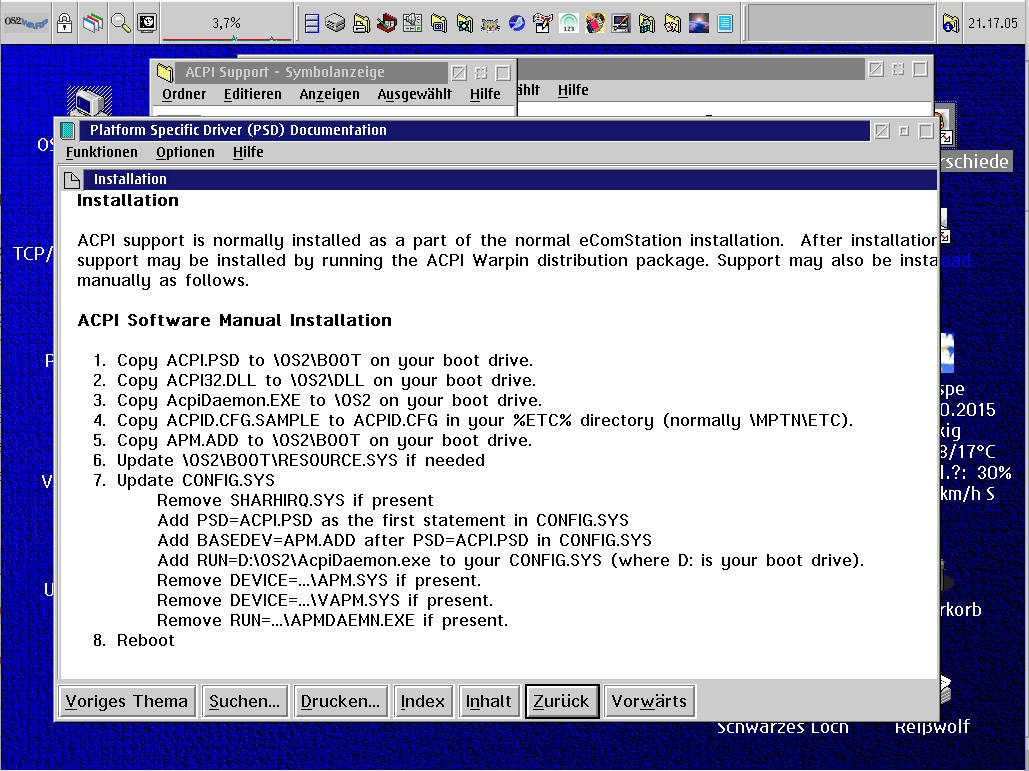The image size is (1029, 771).
Task: Click the 'Reboot' step text
Action: tap(146, 640)
